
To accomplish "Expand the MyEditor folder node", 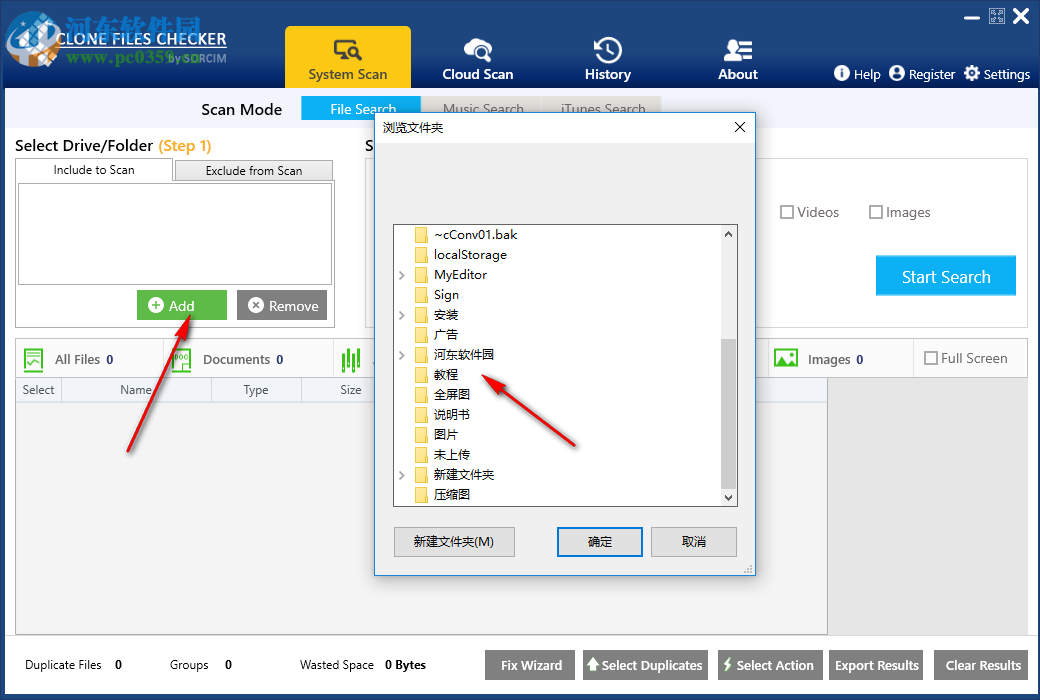I will tap(403, 274).
